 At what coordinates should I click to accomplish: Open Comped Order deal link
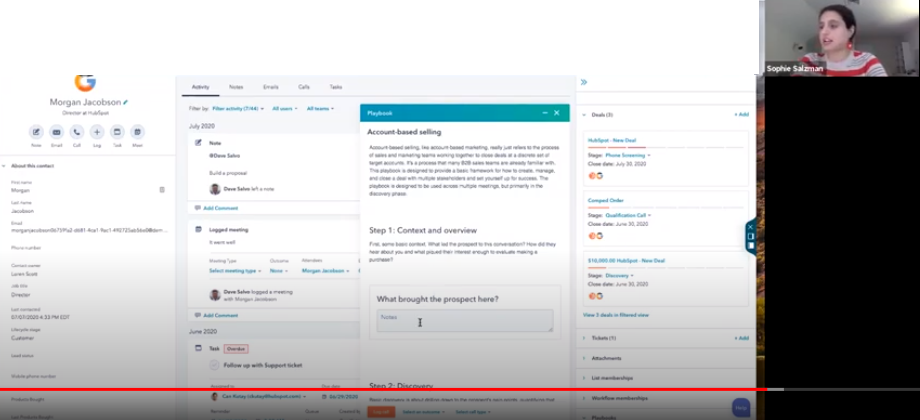[x=606, y=200]
